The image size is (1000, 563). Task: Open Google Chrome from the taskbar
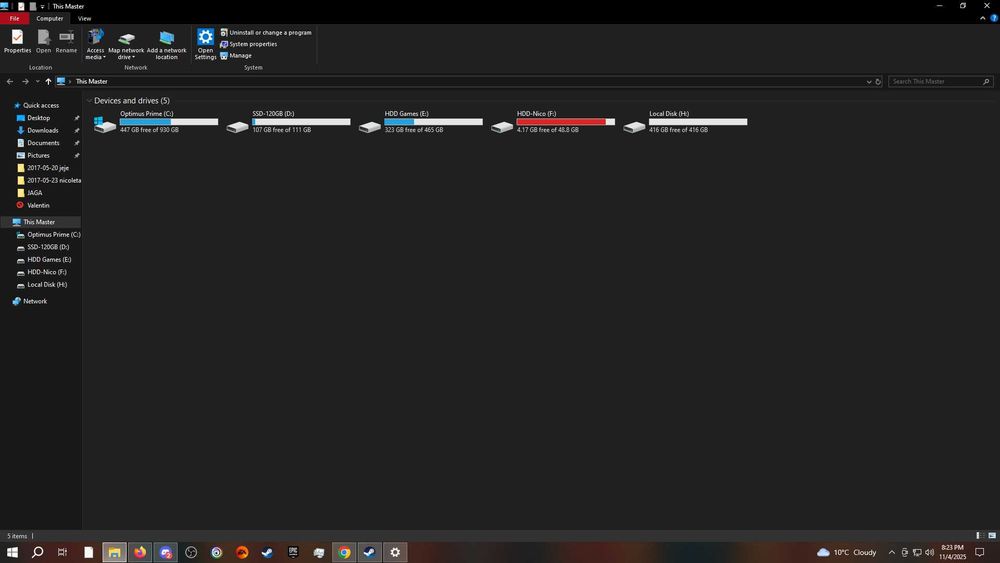[344, 552]
